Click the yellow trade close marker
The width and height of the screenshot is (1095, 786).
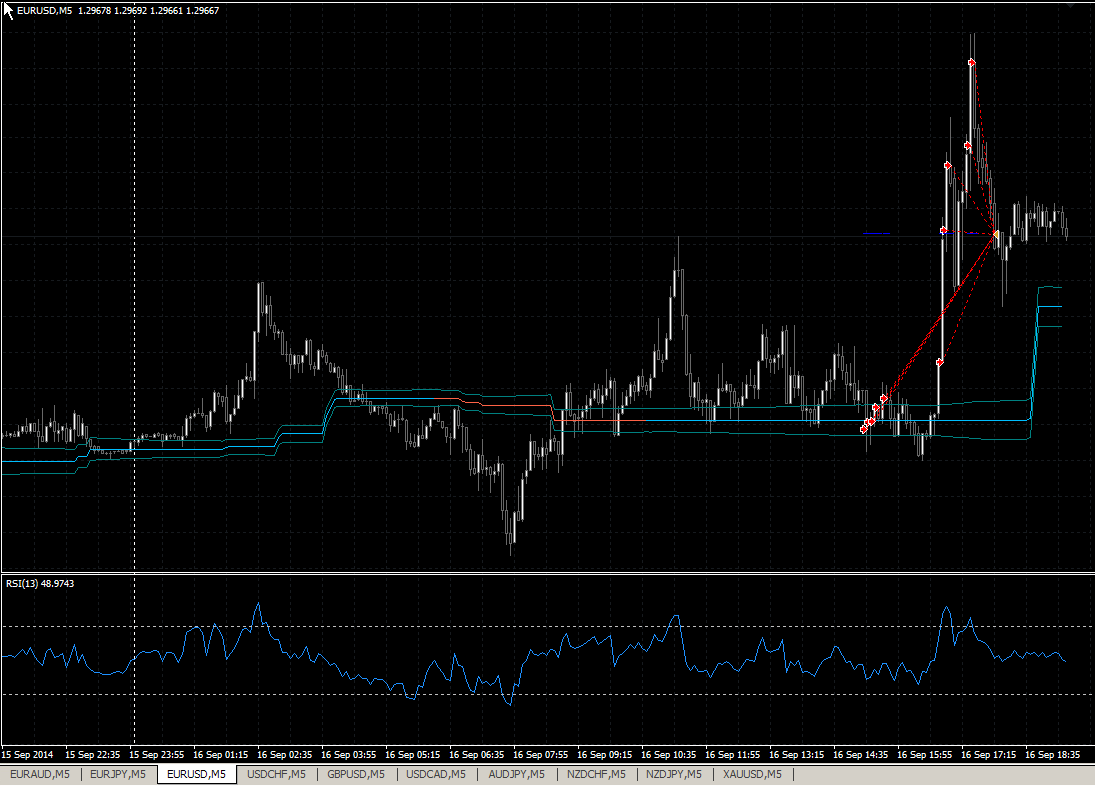click(x=996, y=234)
